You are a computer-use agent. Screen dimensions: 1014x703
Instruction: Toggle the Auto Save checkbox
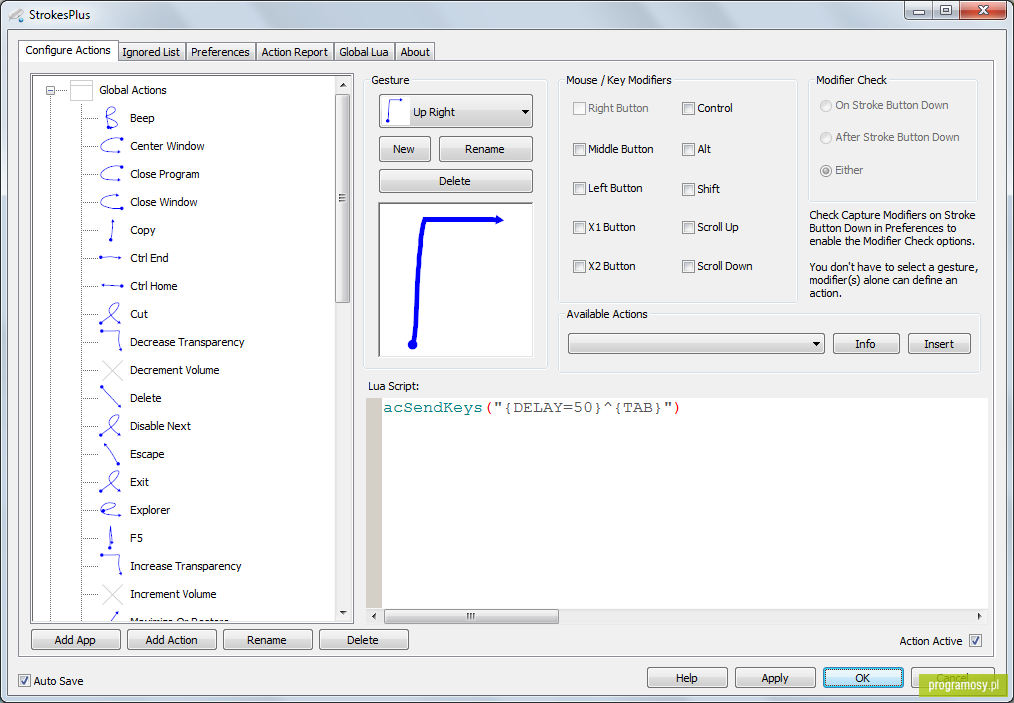point(24,680)
